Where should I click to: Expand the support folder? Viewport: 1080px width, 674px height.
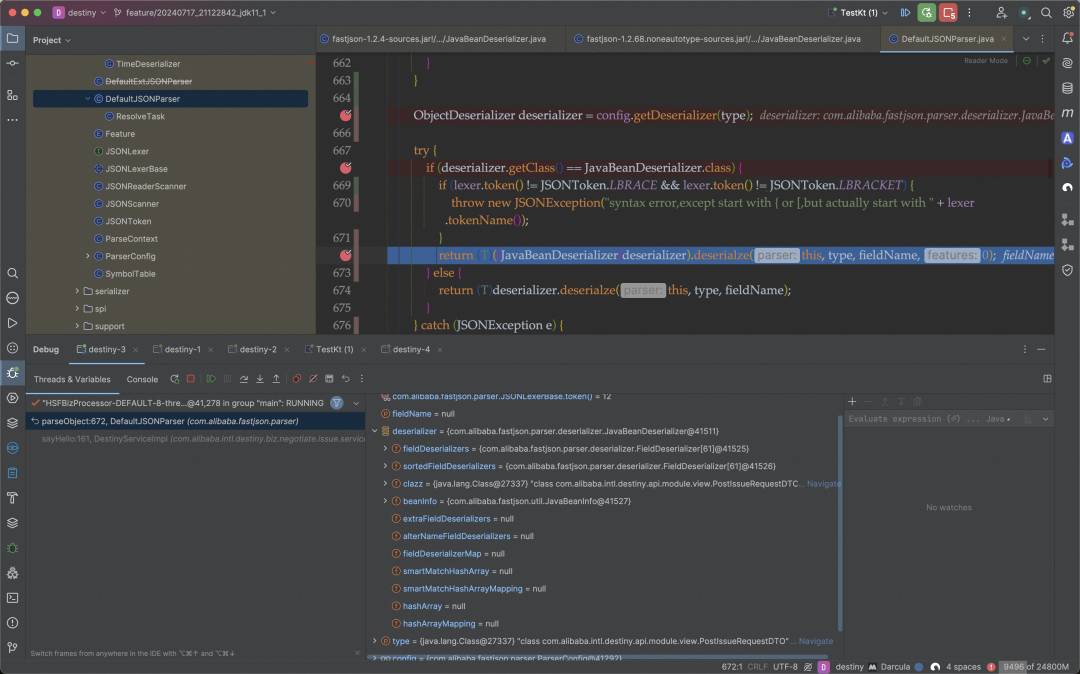click(x=77, y=326)
